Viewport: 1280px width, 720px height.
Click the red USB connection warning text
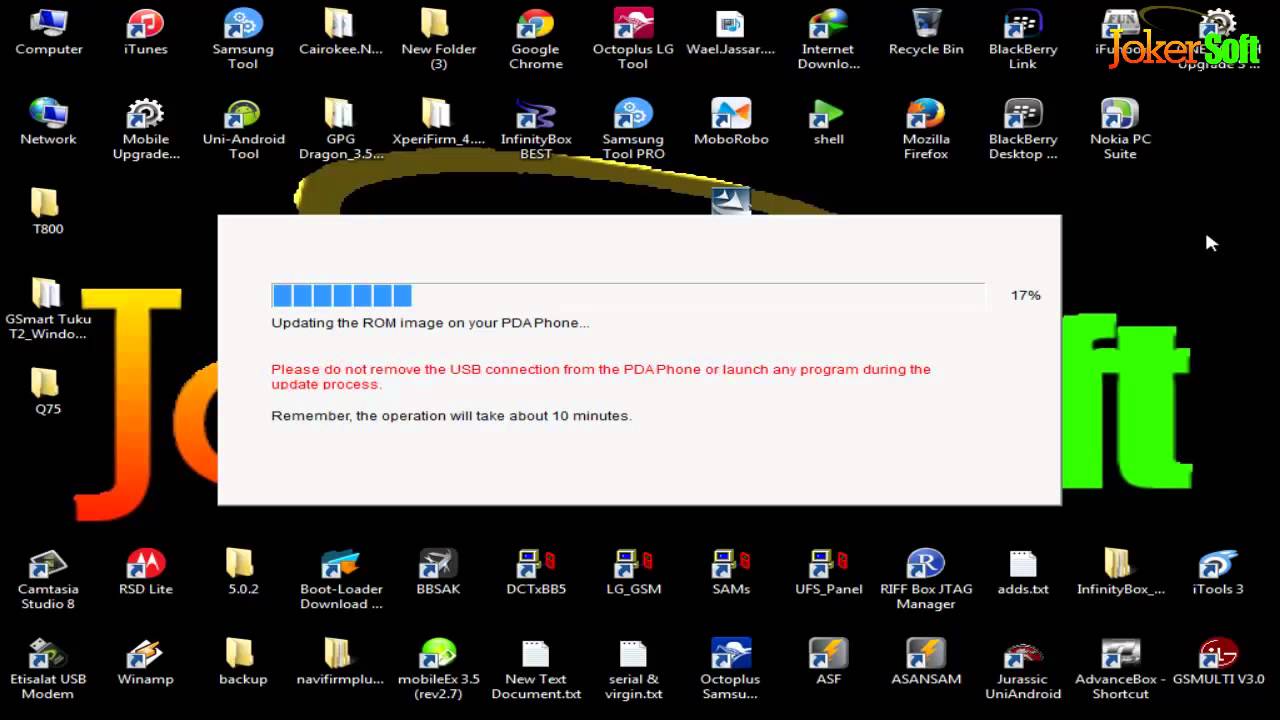601,377
